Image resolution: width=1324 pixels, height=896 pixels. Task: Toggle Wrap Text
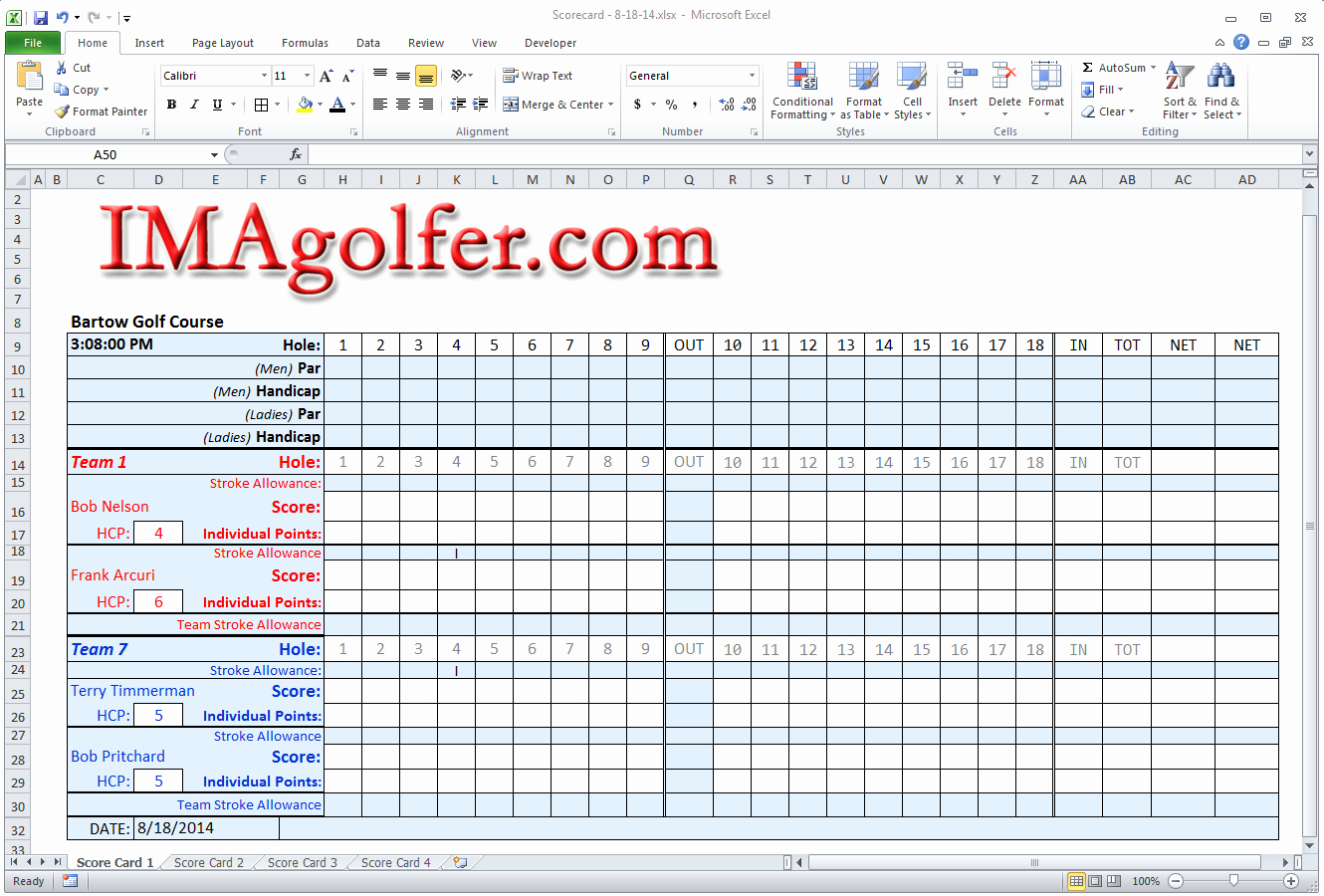coord(538,76)
